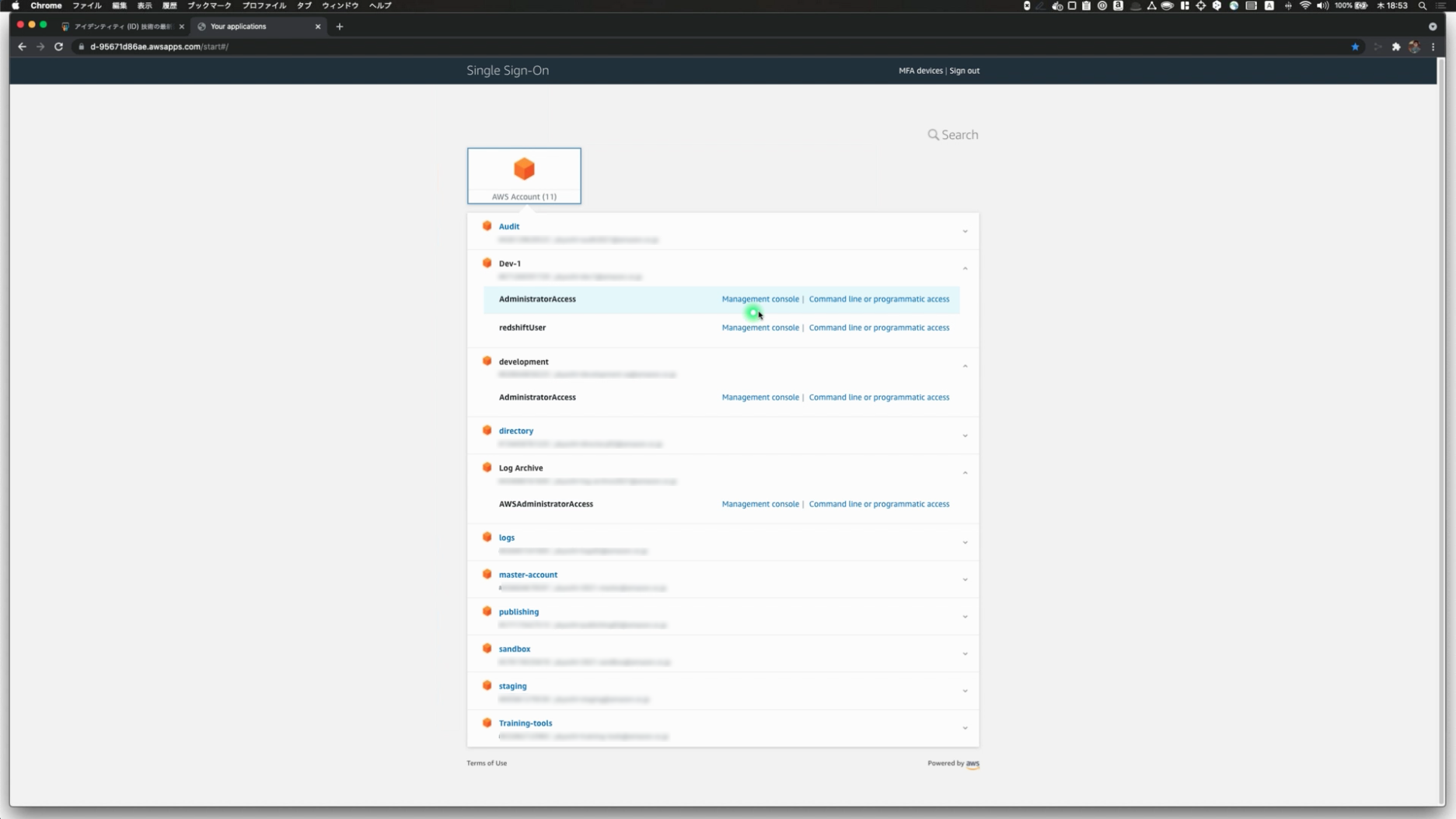The image size is (1456, 819).
Task: Expand the staging account chevron
Action: (965, 691)
